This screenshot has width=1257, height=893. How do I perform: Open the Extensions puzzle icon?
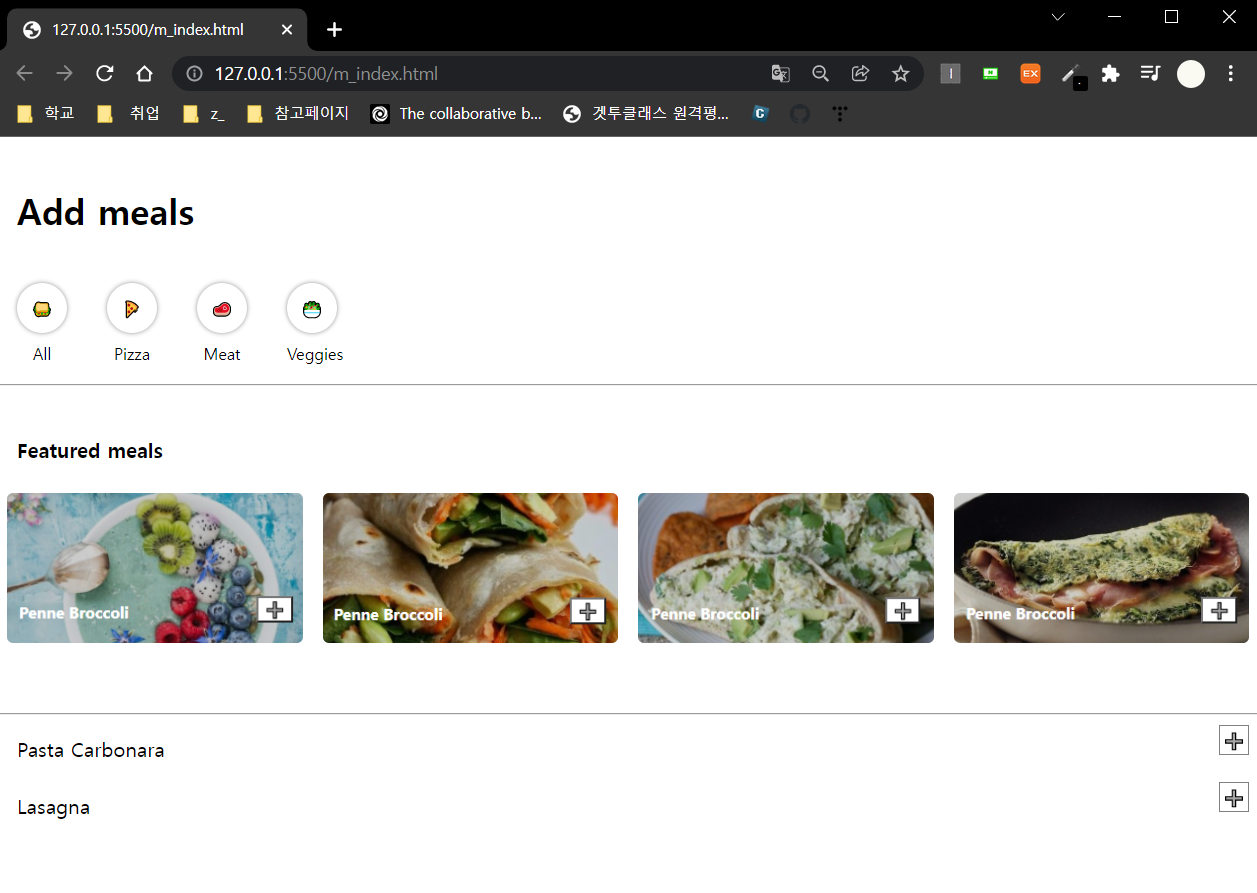[1110, 73]
